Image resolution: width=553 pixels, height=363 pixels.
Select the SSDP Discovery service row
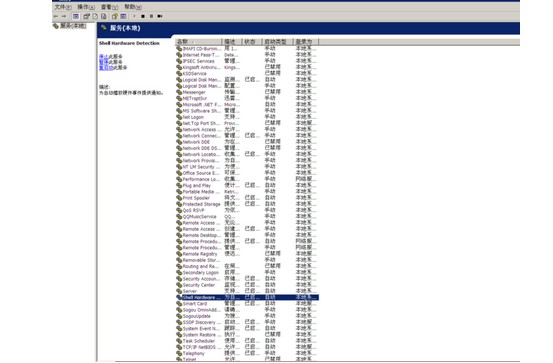point(247,322)
